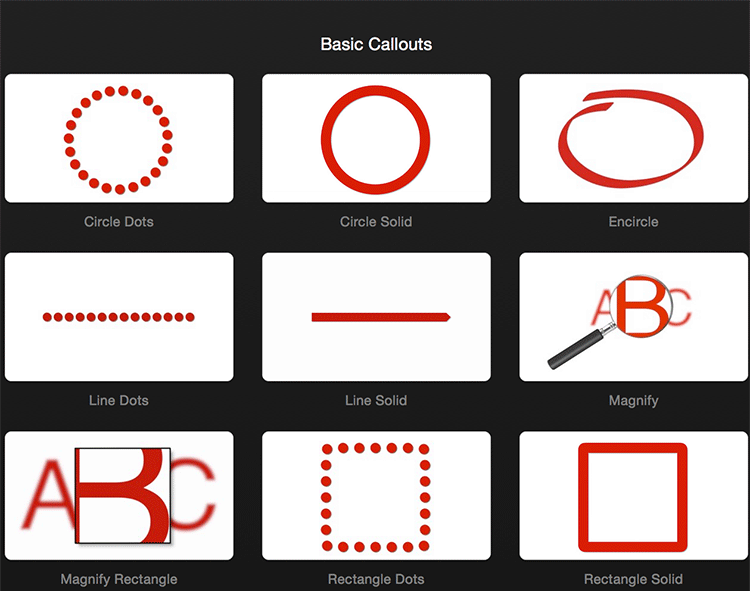Click the Circle Solid label text

point(376,222)
